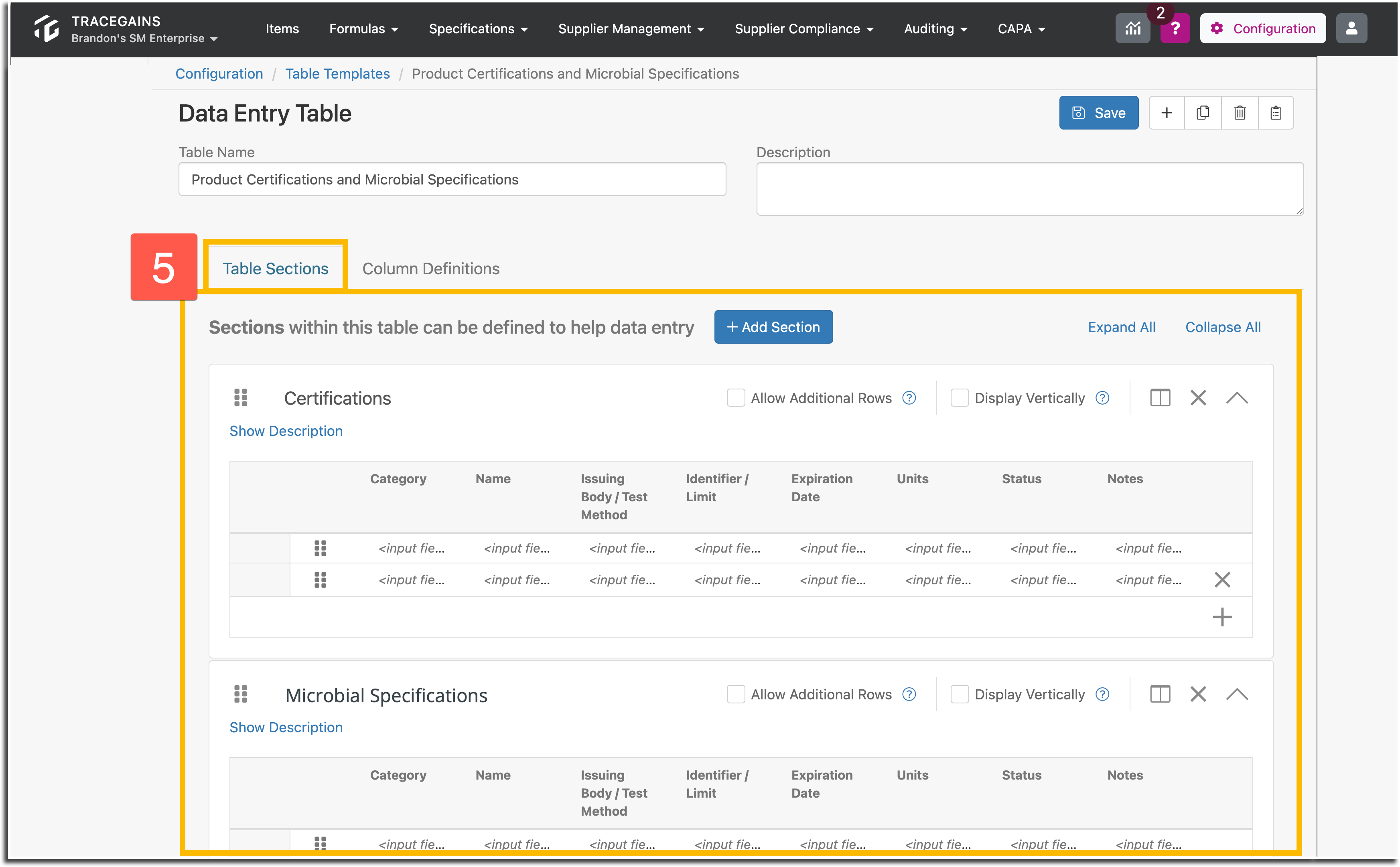Image resolution: width=1400 pixels, height=867 pixels.
Task: Show Description for Microbial Specifications section
Action: (286, 727)
